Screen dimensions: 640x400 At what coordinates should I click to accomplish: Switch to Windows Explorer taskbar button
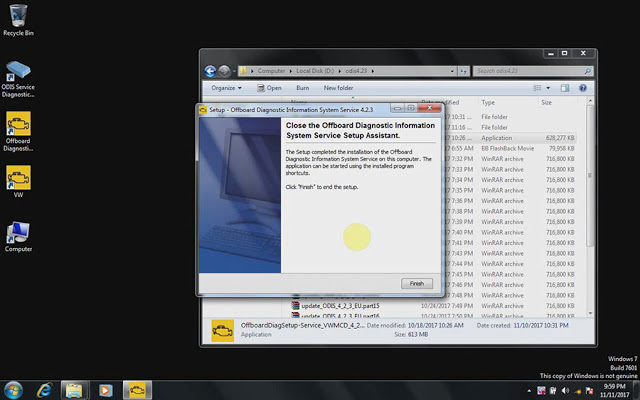tap(74, 390)
